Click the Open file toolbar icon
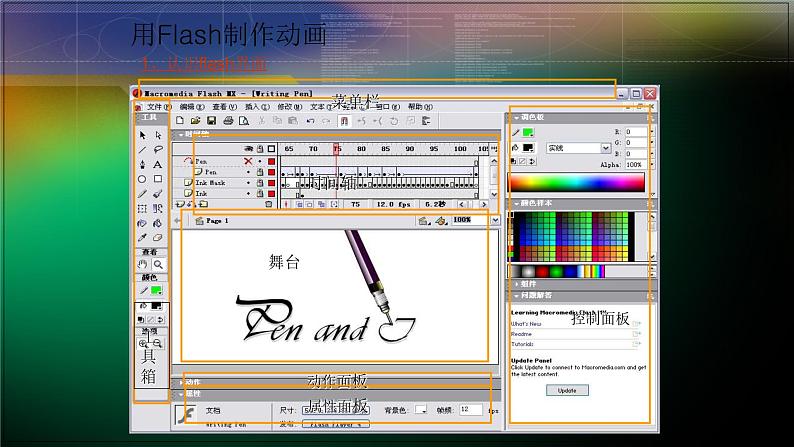Image resolution: width=794 pixels, height=447 pixels. coord(195,120)
